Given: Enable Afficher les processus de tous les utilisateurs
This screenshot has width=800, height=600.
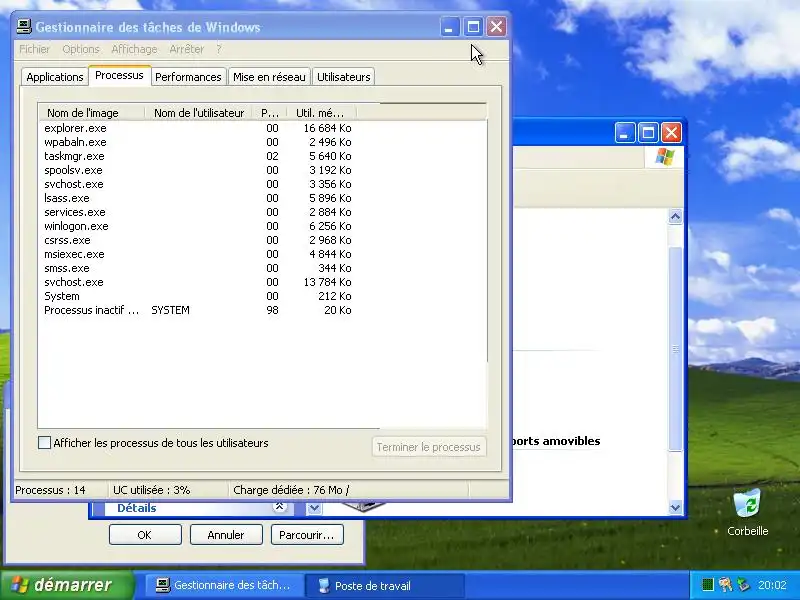Looking at the screenshot, I should tap(44, 443).
